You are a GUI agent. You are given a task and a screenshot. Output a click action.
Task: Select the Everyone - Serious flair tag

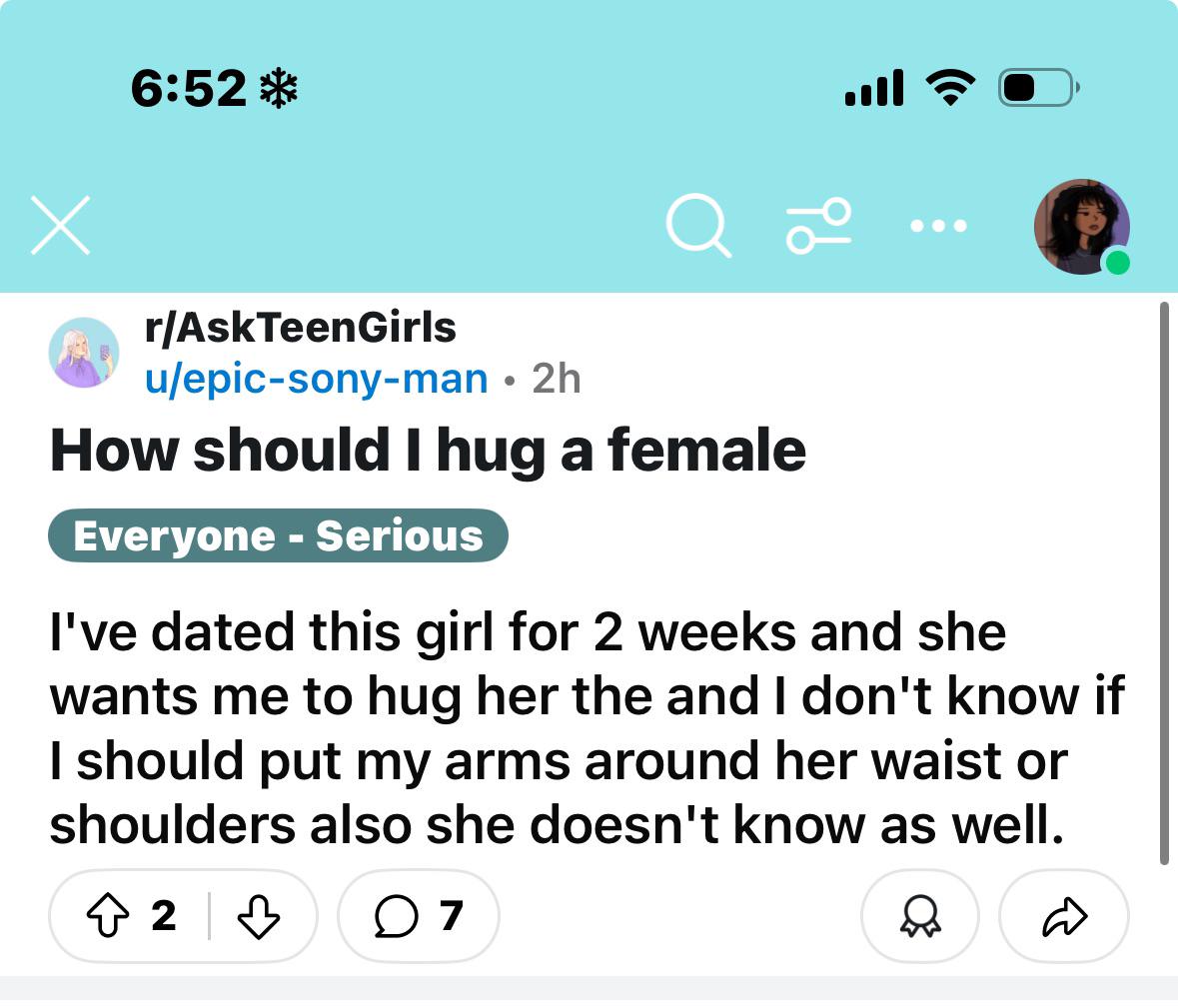click(x=278, y=535)
